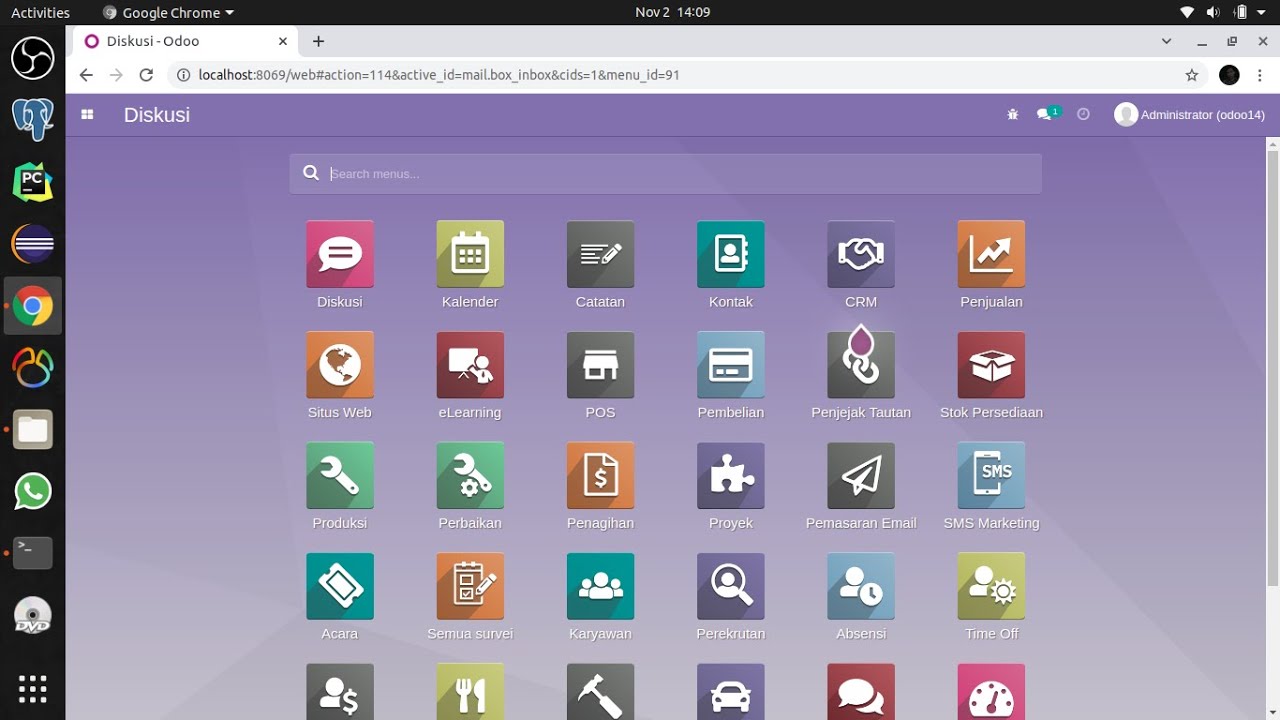Open the debug bug icon menu
1280x720 pixels.
pyautogui.click(x=1012, y=115)
